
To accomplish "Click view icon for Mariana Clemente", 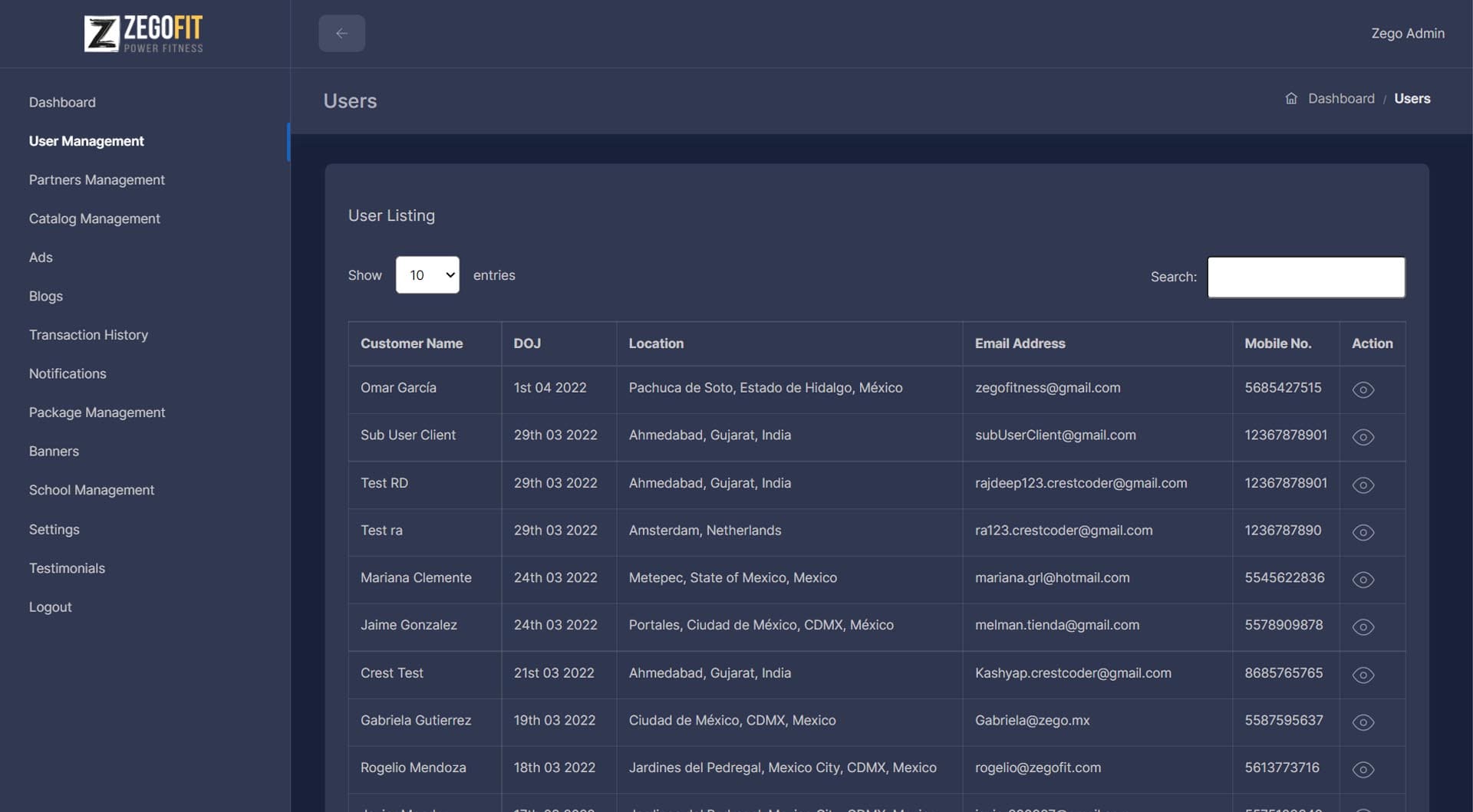I will (x=1363, y=580).
